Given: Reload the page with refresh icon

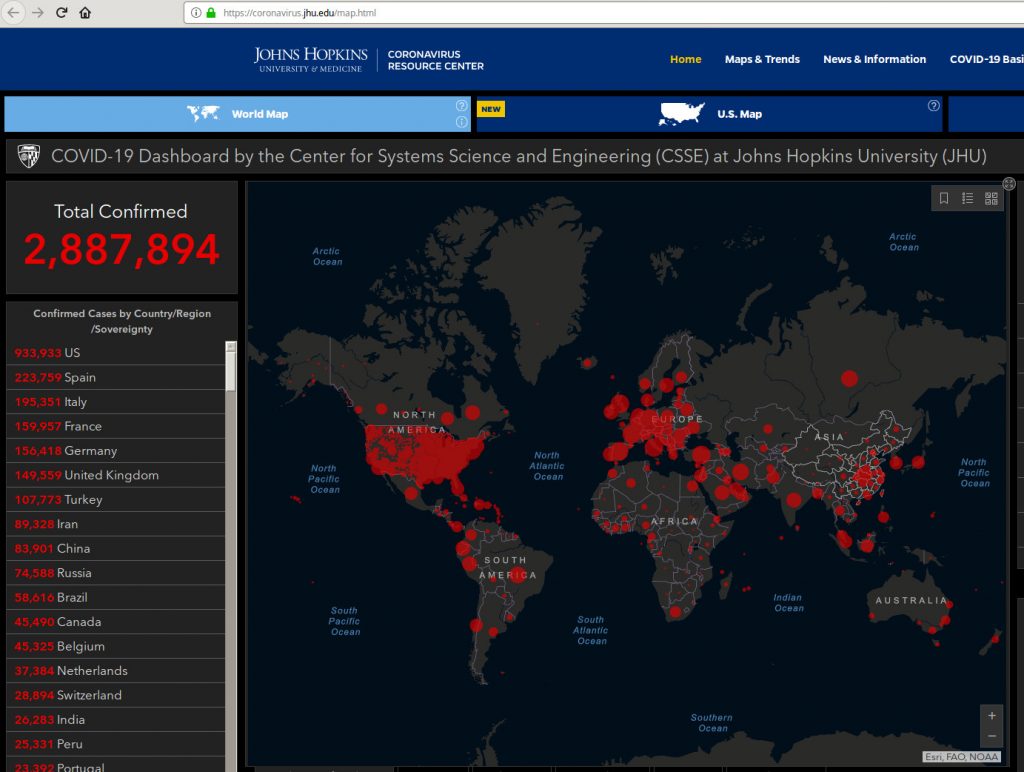Looking at the screenshot, I should (61, 12).
